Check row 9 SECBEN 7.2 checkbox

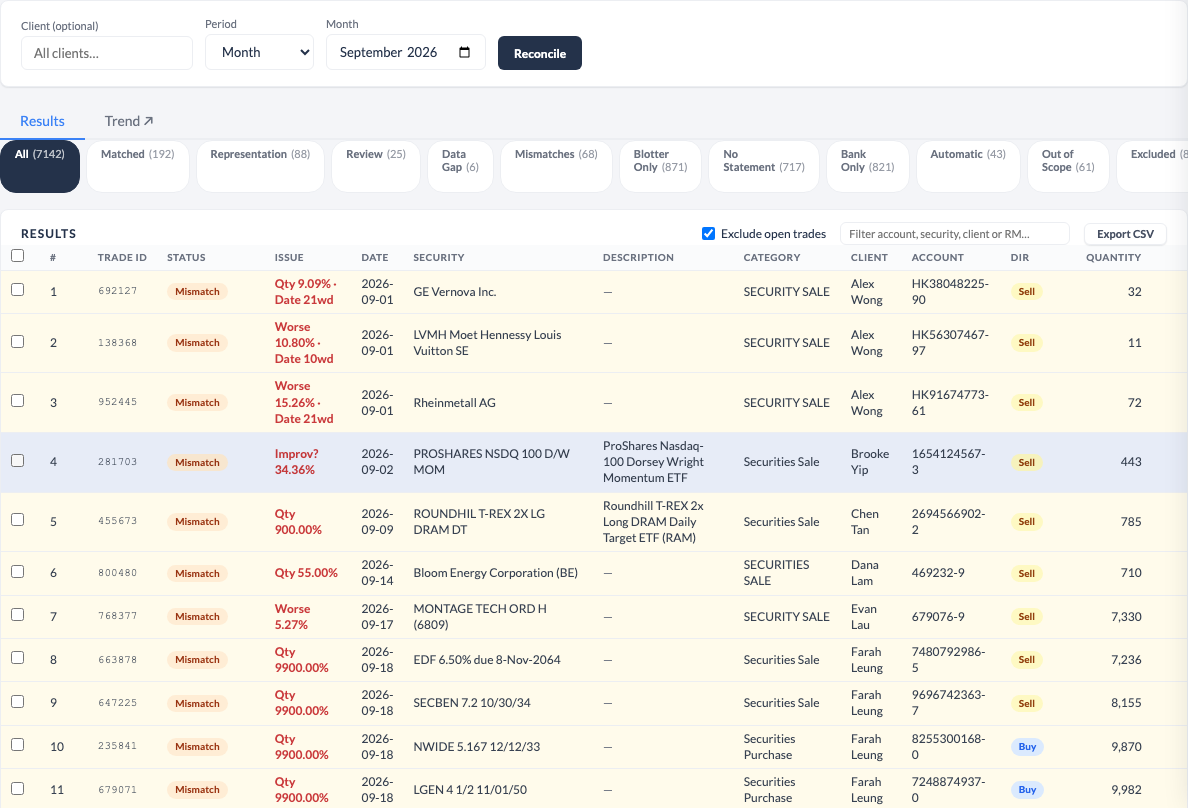point(17,701)
